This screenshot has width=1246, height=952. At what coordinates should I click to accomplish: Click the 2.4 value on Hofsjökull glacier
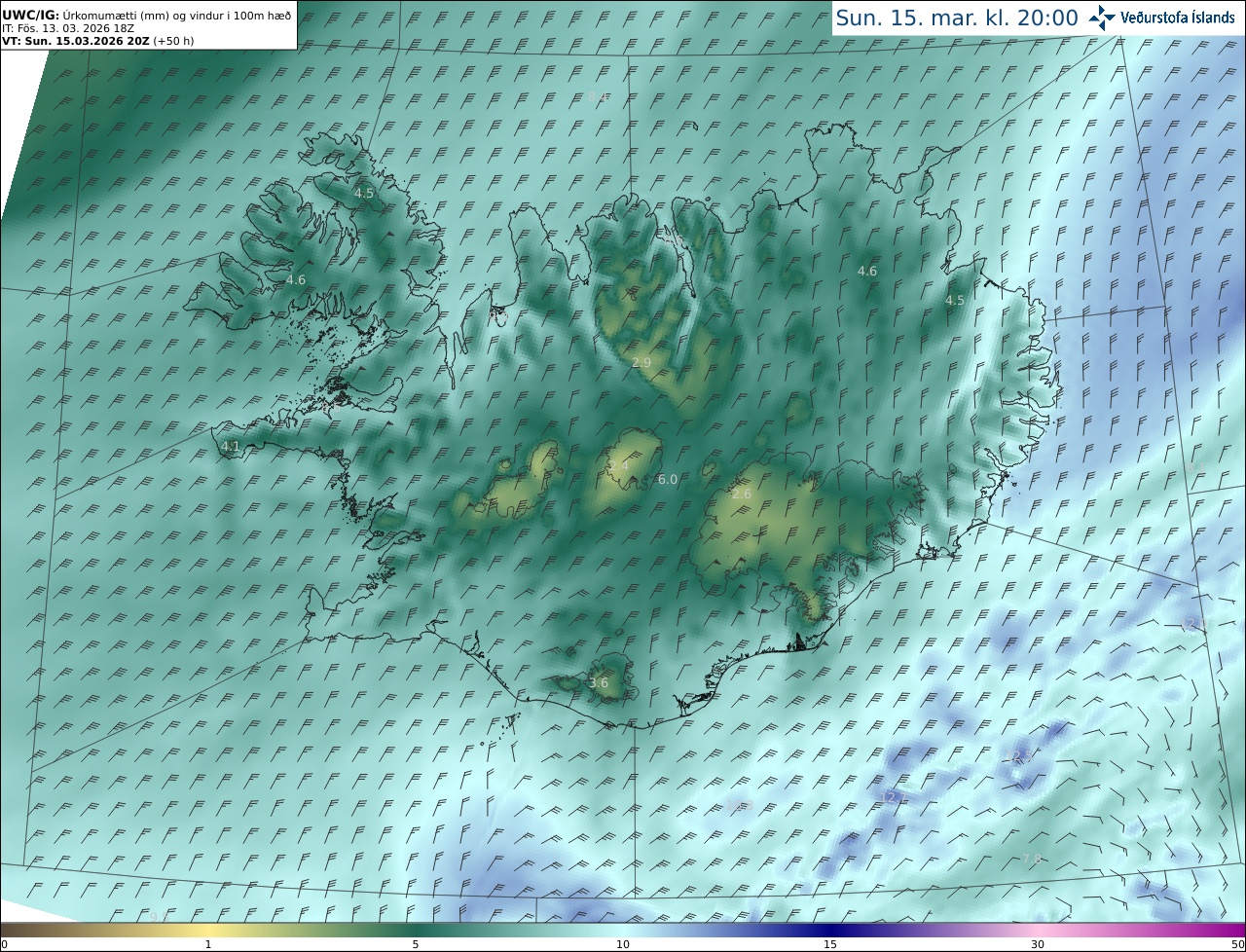pos(619,466)
